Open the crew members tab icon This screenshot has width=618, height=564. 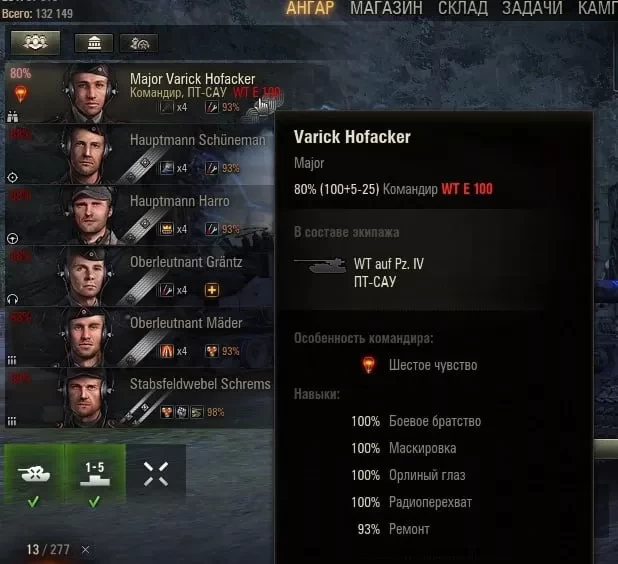(35, 43)
